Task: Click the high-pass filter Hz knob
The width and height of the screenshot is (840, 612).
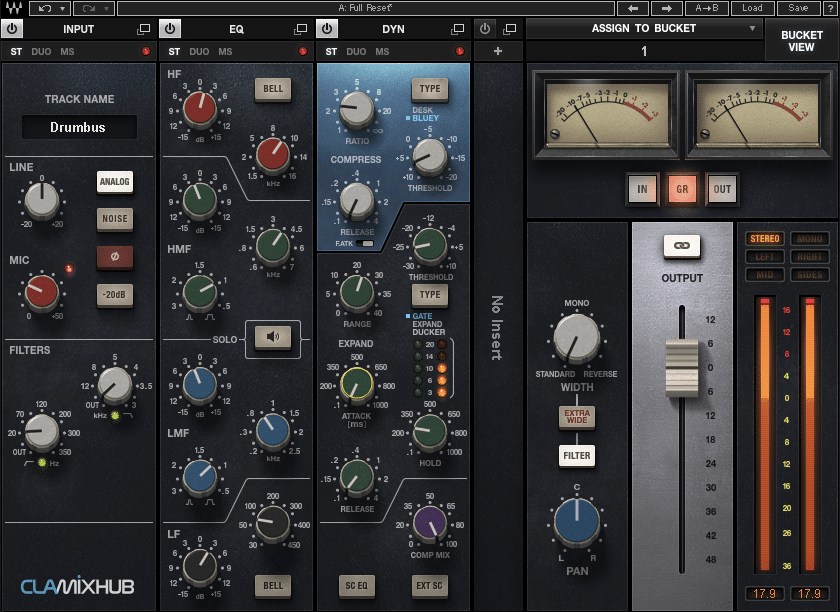Action: (x=42, y=431)
